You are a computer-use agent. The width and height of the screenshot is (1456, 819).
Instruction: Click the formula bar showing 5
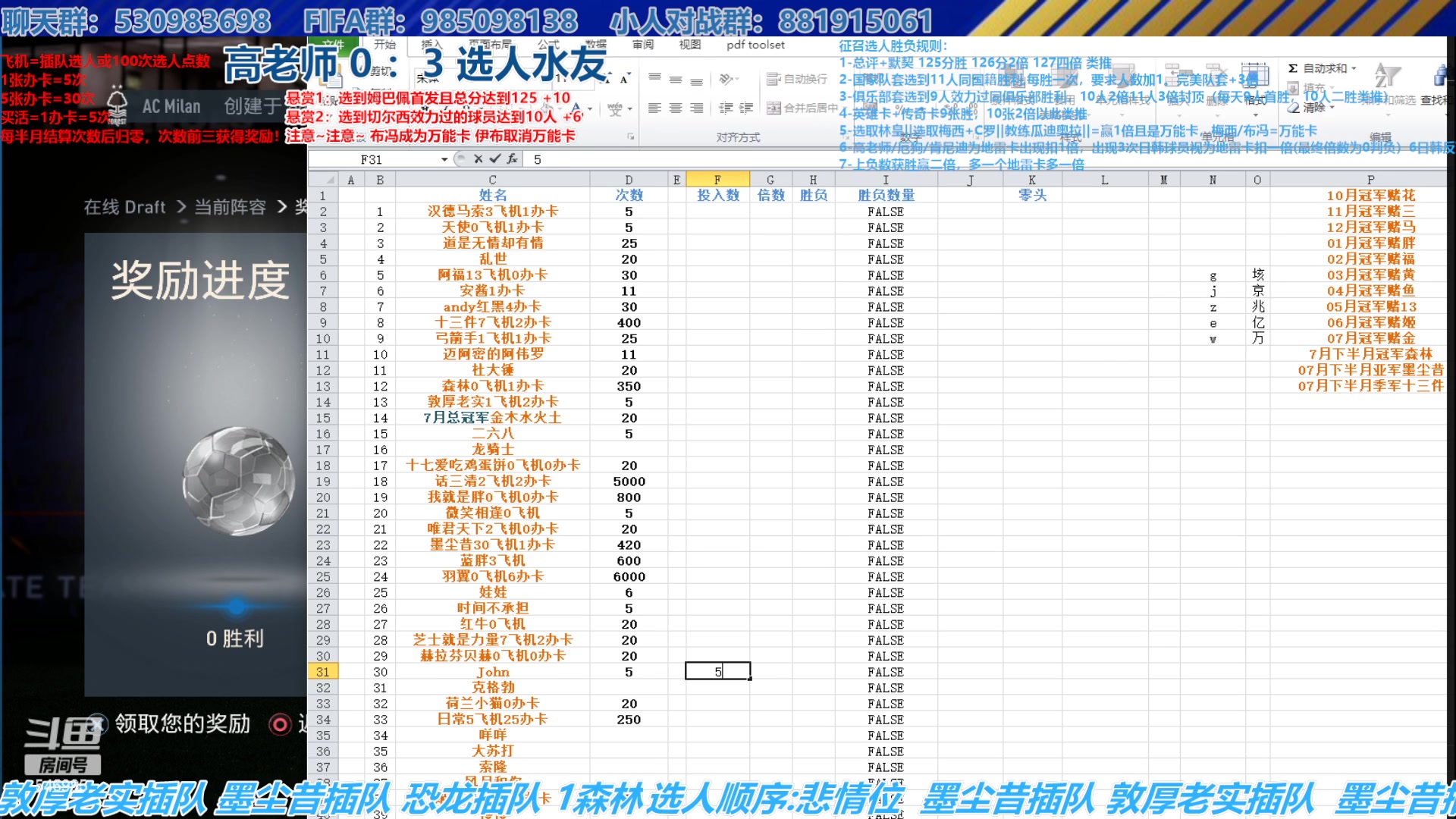pos(986,159)
